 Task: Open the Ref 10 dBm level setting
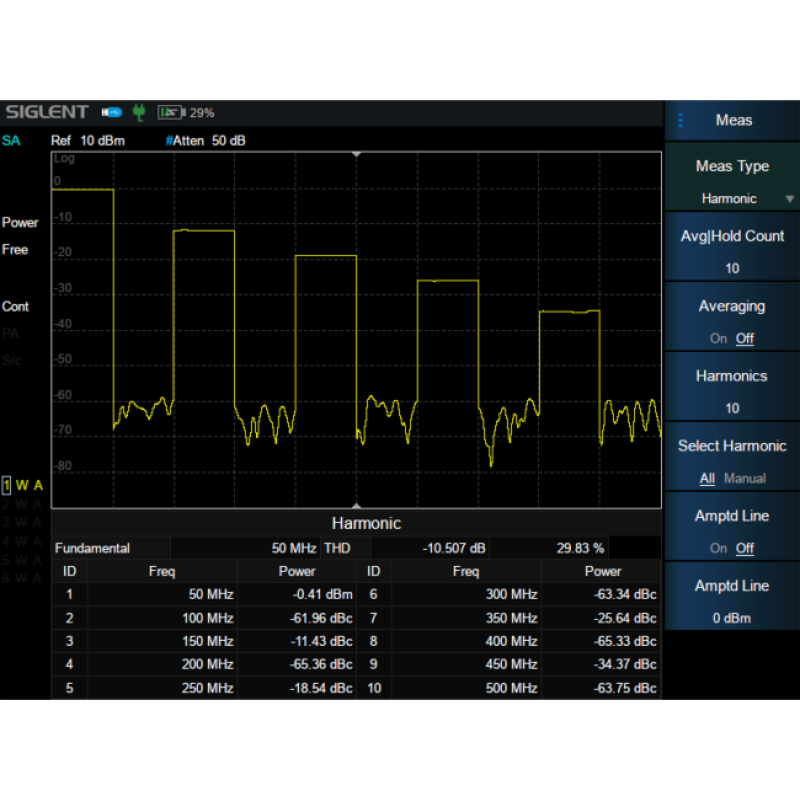tap(88, 141)
